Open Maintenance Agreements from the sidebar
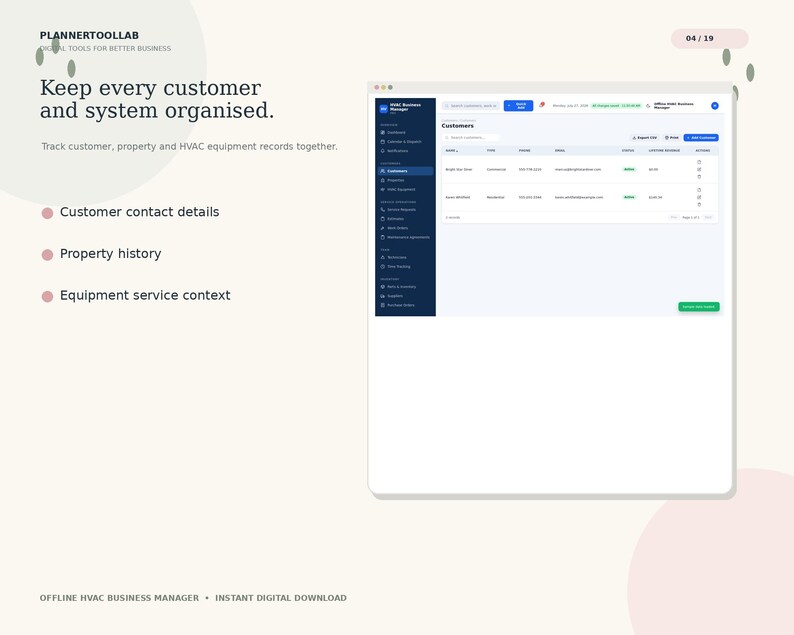 (405, 237)
